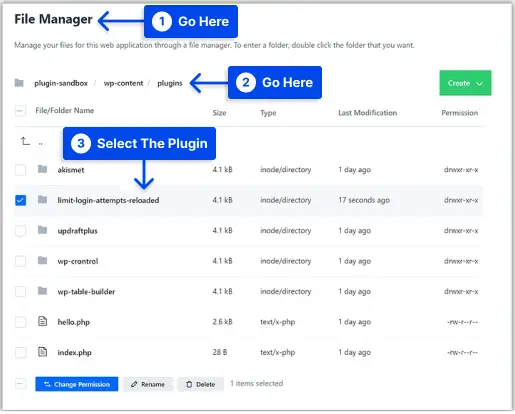Tick the akismet checkbox
This screenshot has width=515, height=414.
[x=20, y=170]
